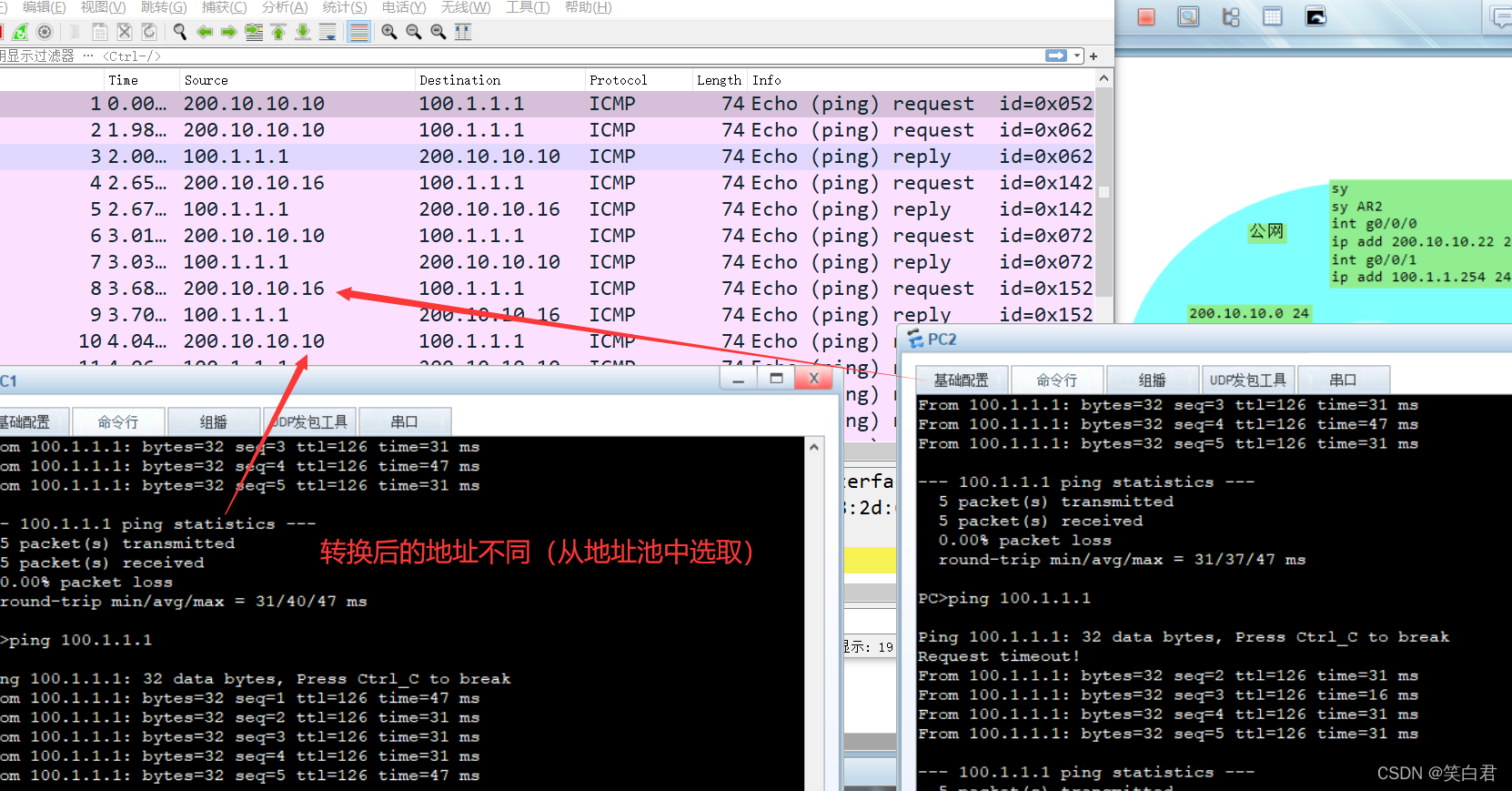This screenshot has height=791, width=1512.
Task: Click the restart capture shark-fin icon
Action: [x=20, y=32]
